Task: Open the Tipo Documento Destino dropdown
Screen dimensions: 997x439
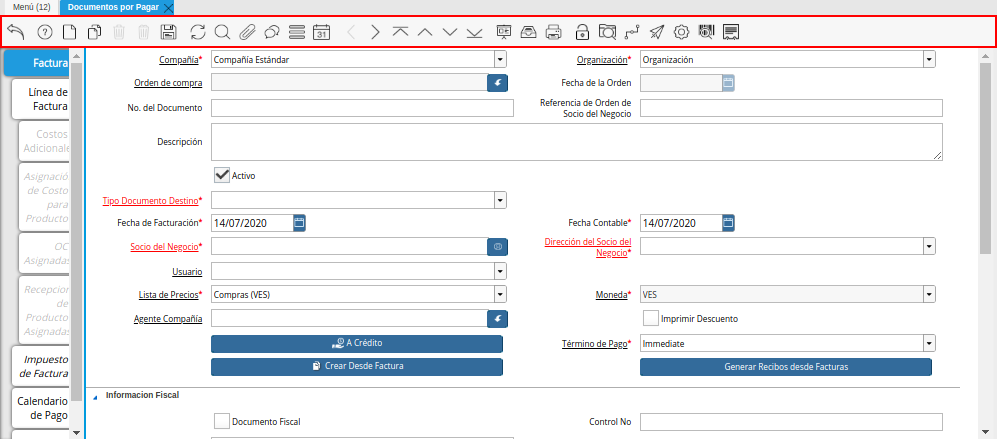Action: tap(500, 201)
